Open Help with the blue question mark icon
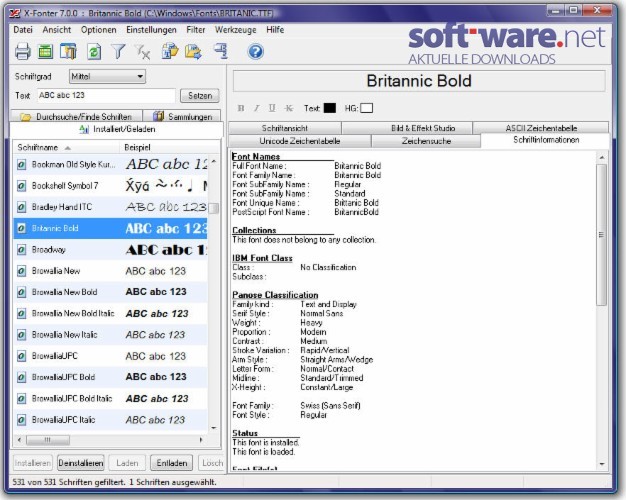626x500 pixels. pyautogui.click(x=256, y=52)
